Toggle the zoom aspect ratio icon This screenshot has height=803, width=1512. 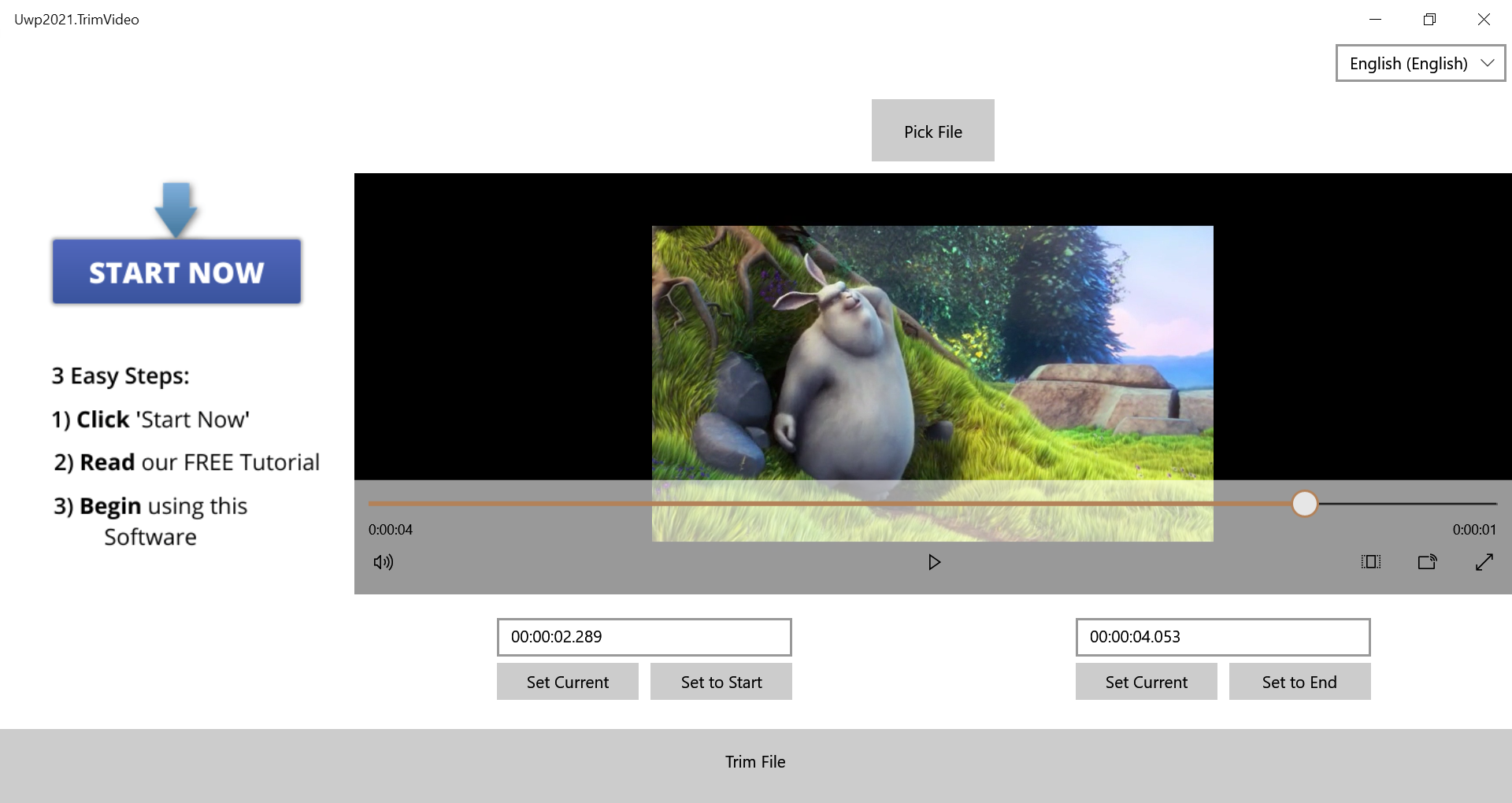(1370, 562)
